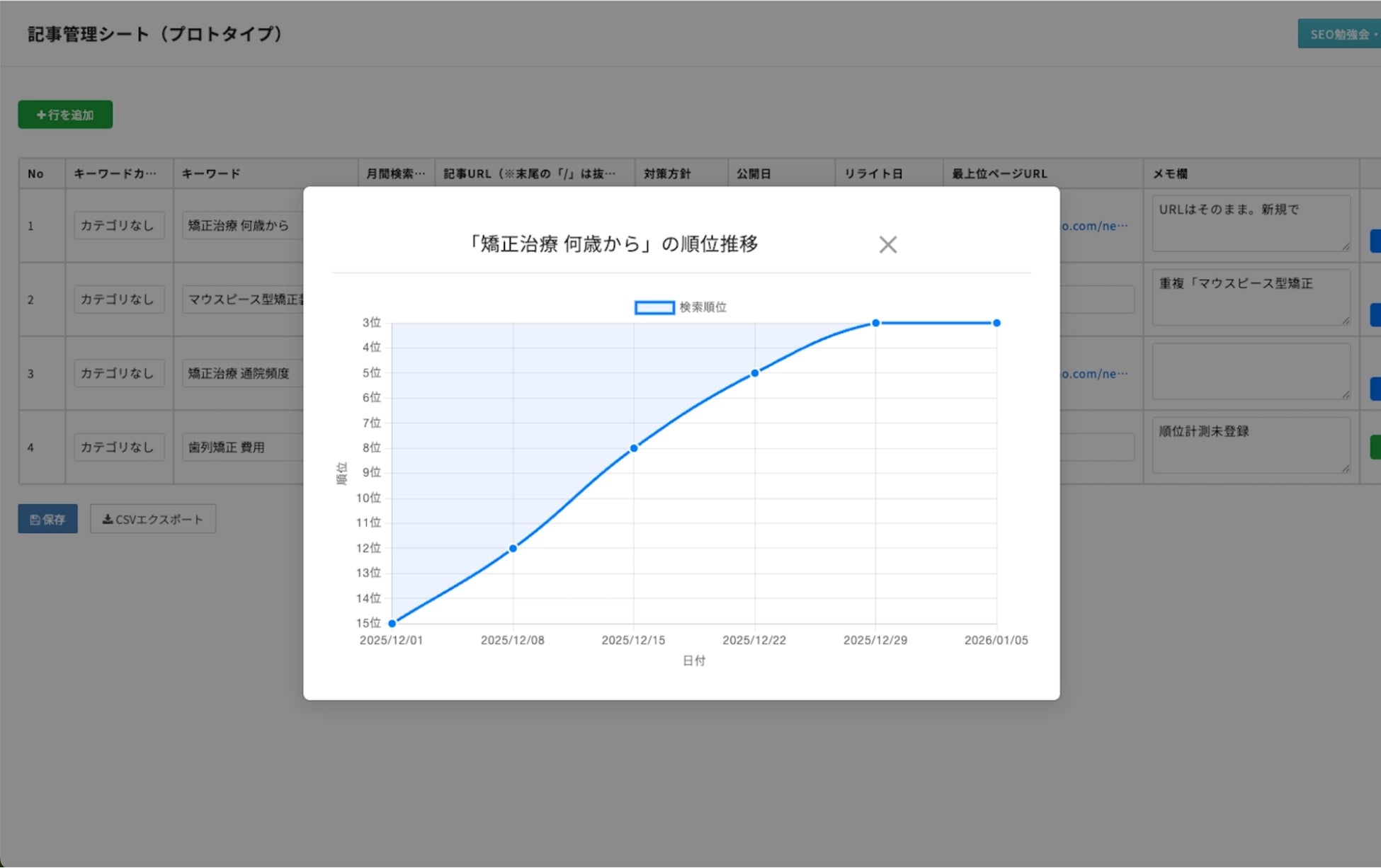Viewport: 1381px width, 868px height.
Task: Click the 2025/12/01 data point at 15位
Action: tap(392, 624)
